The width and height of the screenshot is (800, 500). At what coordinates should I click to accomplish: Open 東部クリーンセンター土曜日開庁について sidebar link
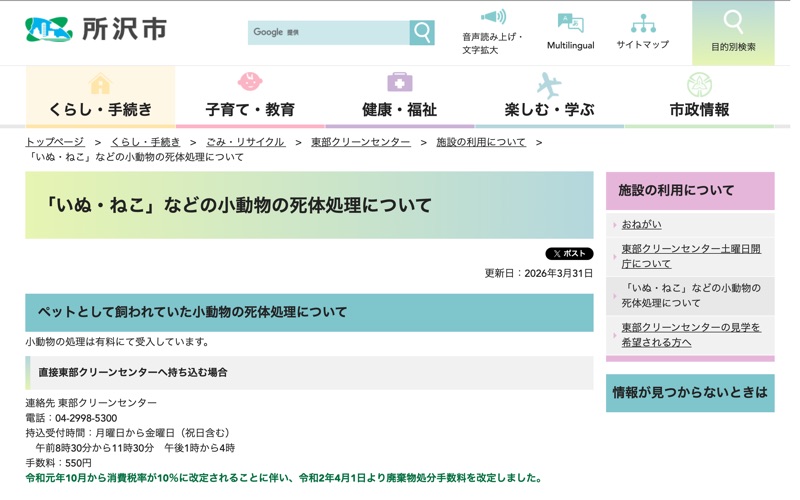click(x=691, y=256)
